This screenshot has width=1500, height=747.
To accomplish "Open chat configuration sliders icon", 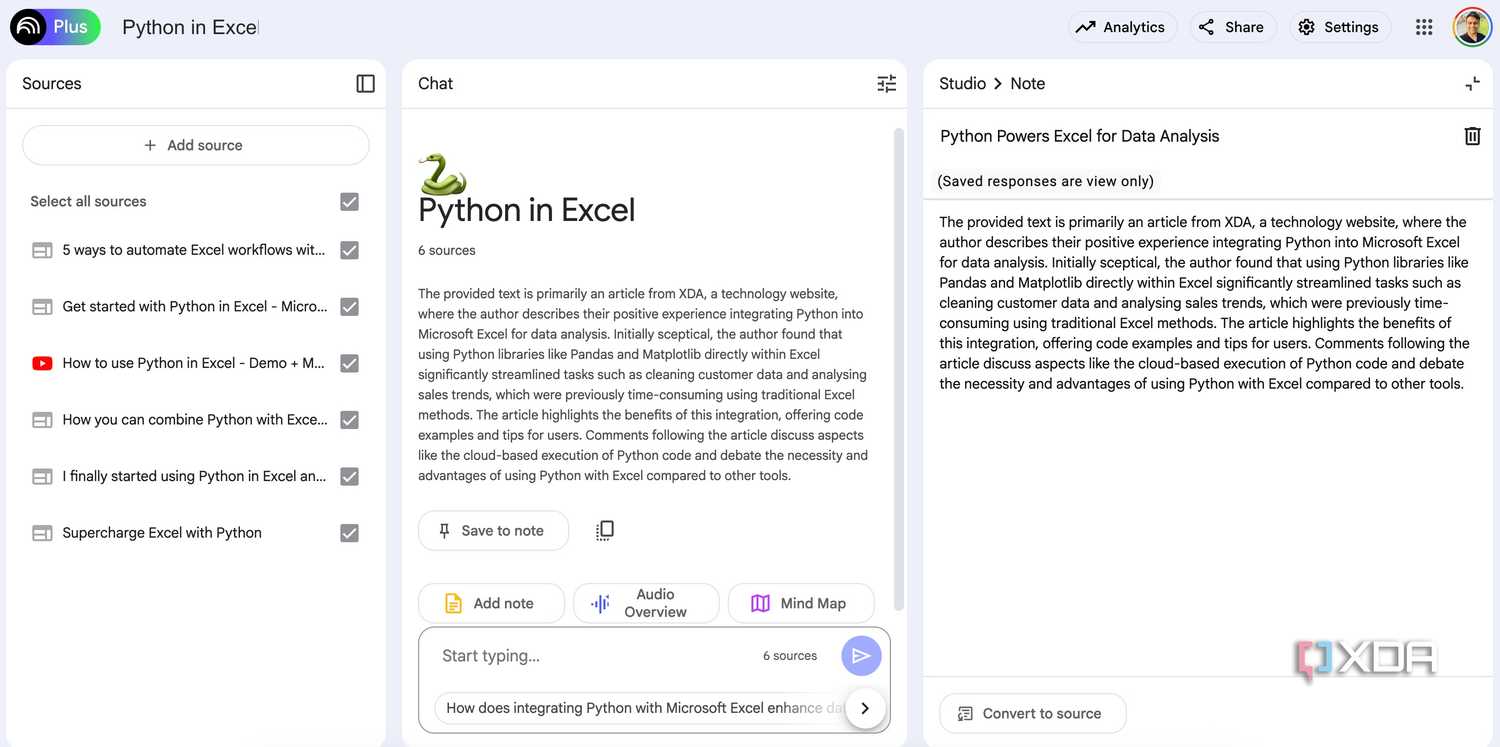I will coord(887,84).
